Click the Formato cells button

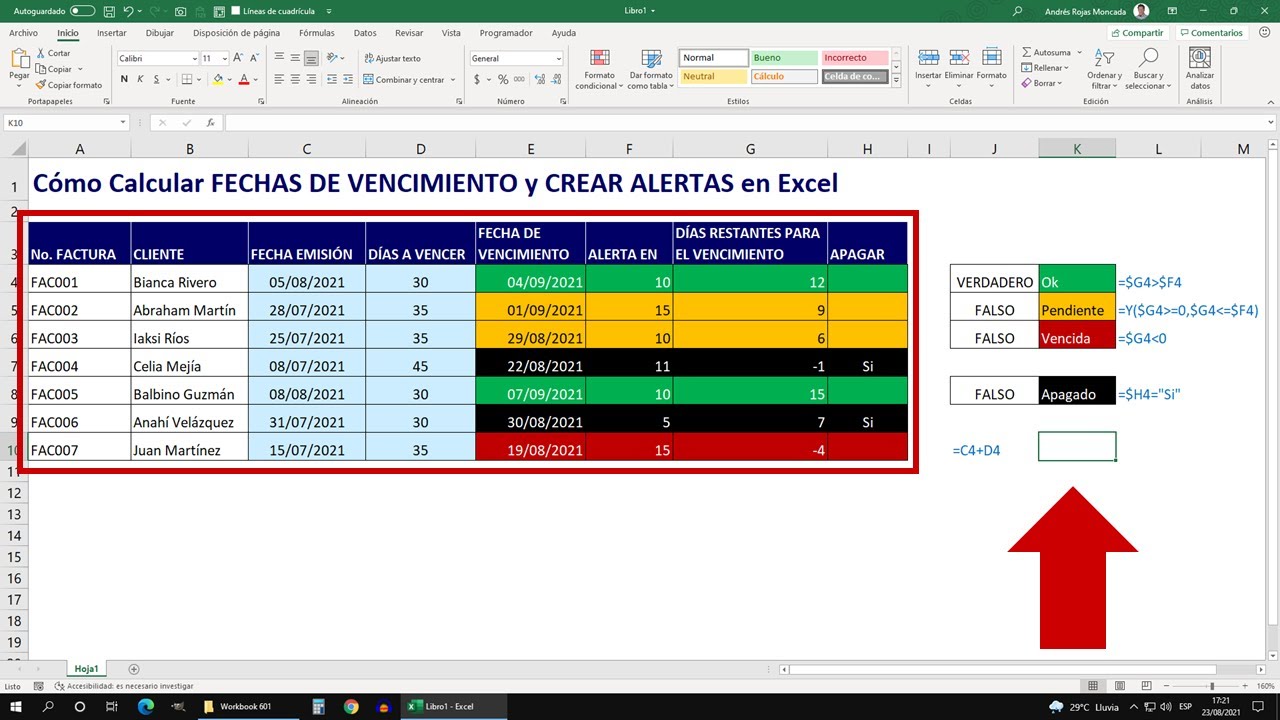(x=991, y=66)
